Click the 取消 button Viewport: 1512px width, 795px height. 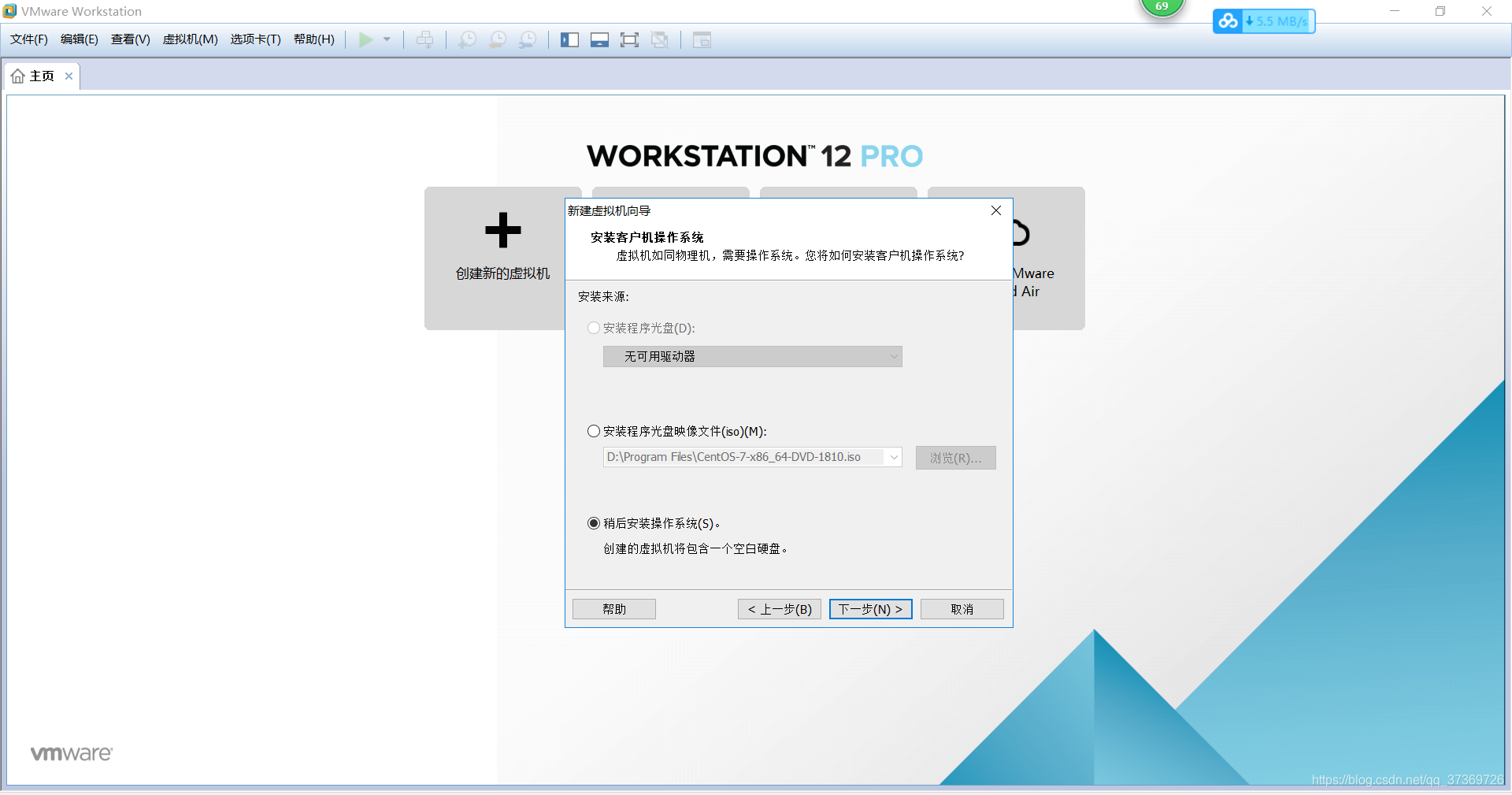pyautogui.click(x=962, y=609)
